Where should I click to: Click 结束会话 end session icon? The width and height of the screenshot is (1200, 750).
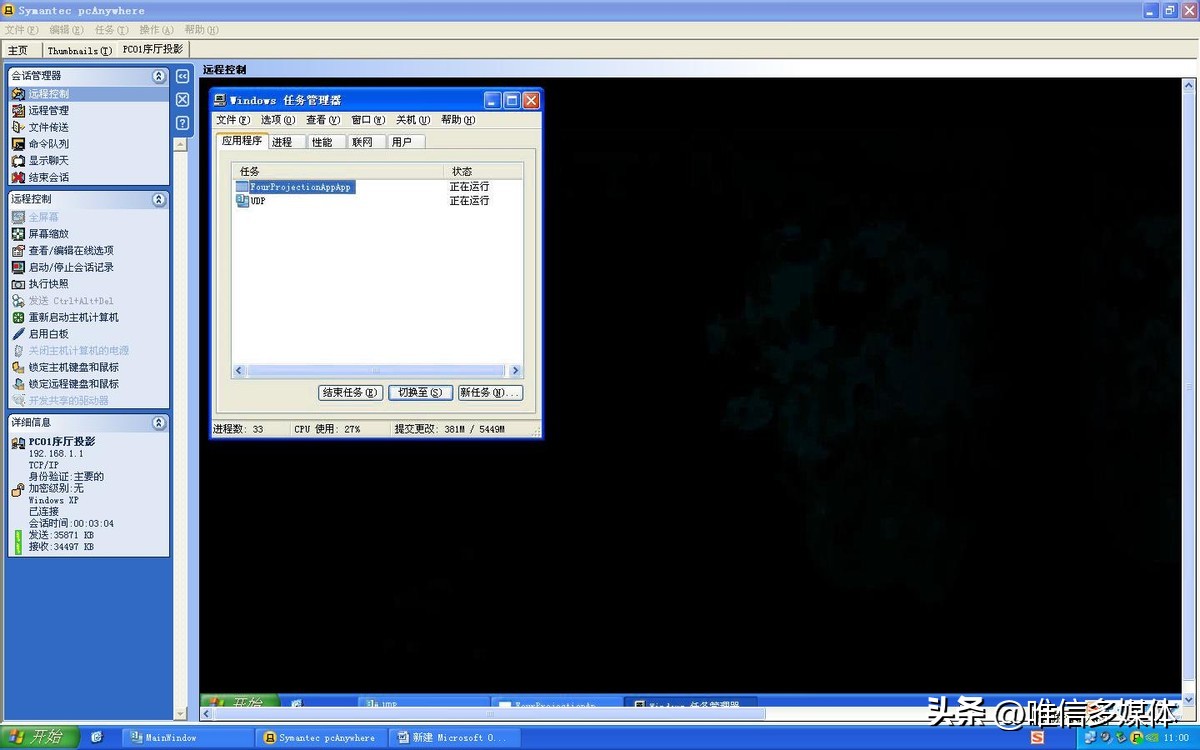tap(18, 177)
